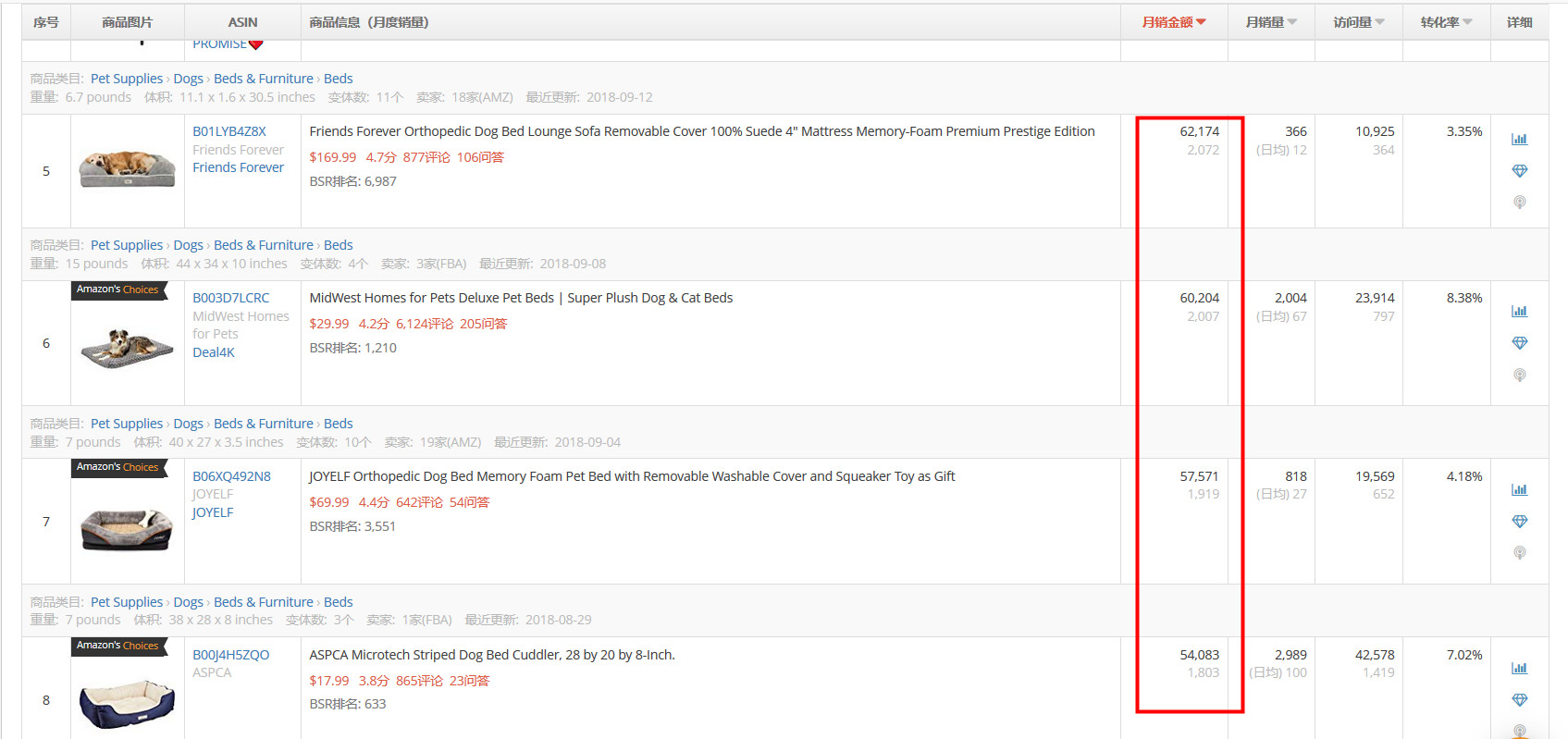1568x739 pixels.
Task: Open bar chart icon for ASPCA row
Action: 1519,669
